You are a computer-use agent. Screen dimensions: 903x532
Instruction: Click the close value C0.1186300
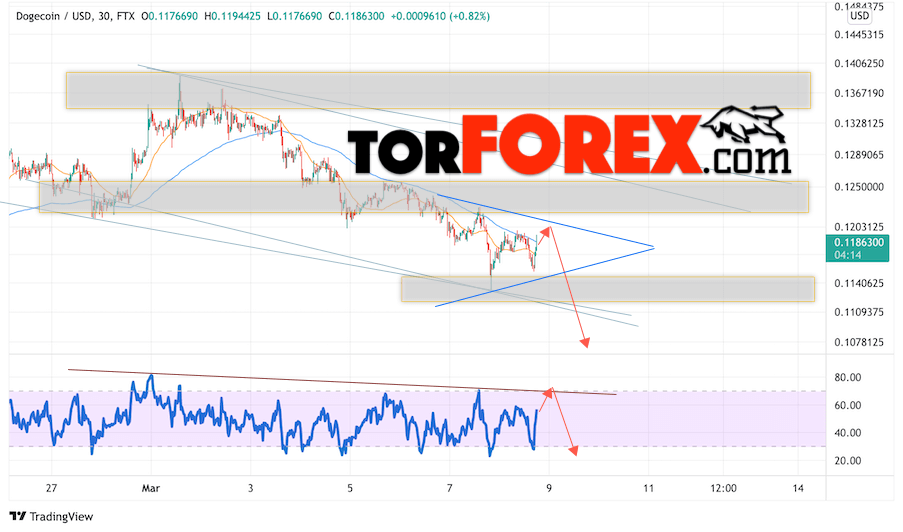coord(356,17)
